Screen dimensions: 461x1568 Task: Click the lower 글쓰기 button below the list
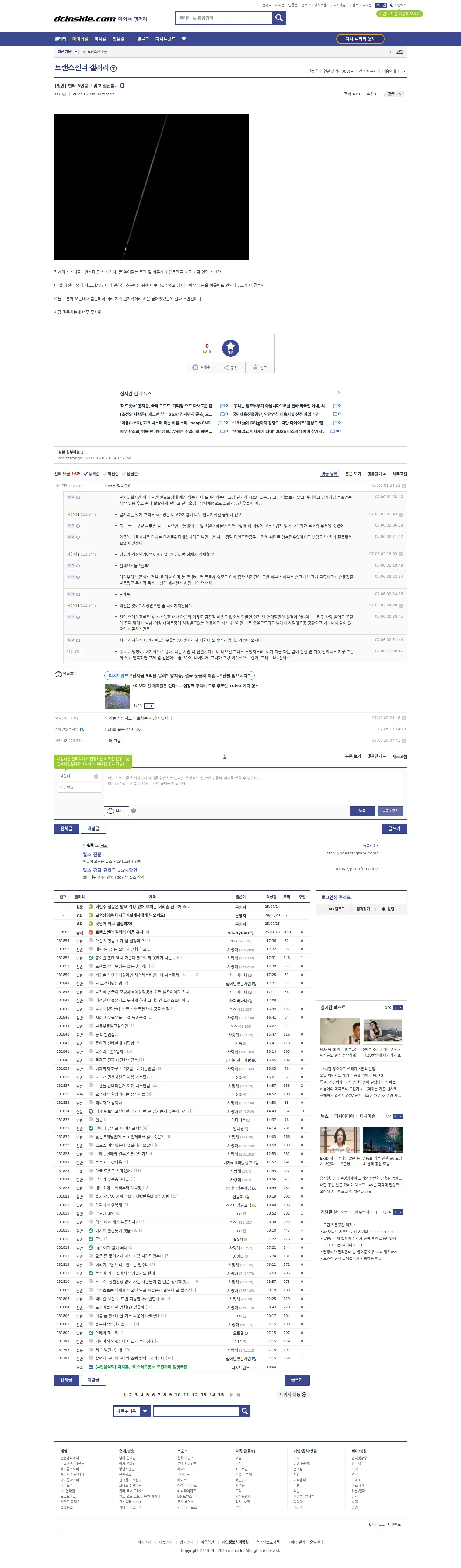pos(297,1379)
